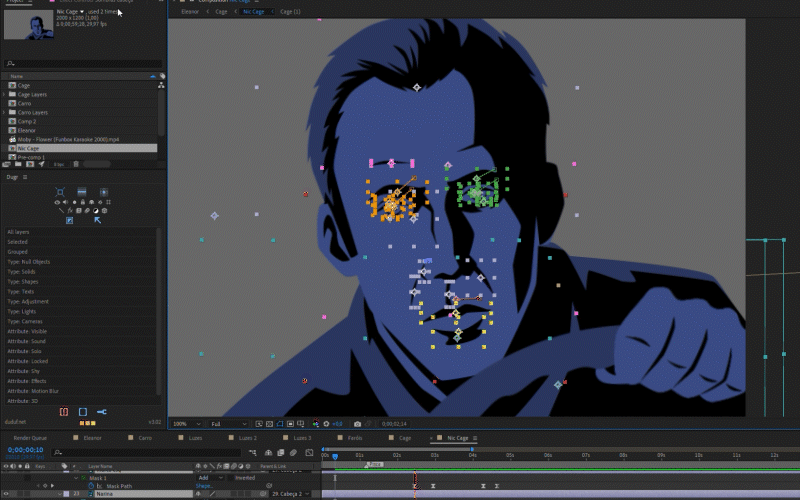This screenshot has width=800, height=500.
Task: Switch to the Luzes 2 timeline tab
Action: [248, 438]
